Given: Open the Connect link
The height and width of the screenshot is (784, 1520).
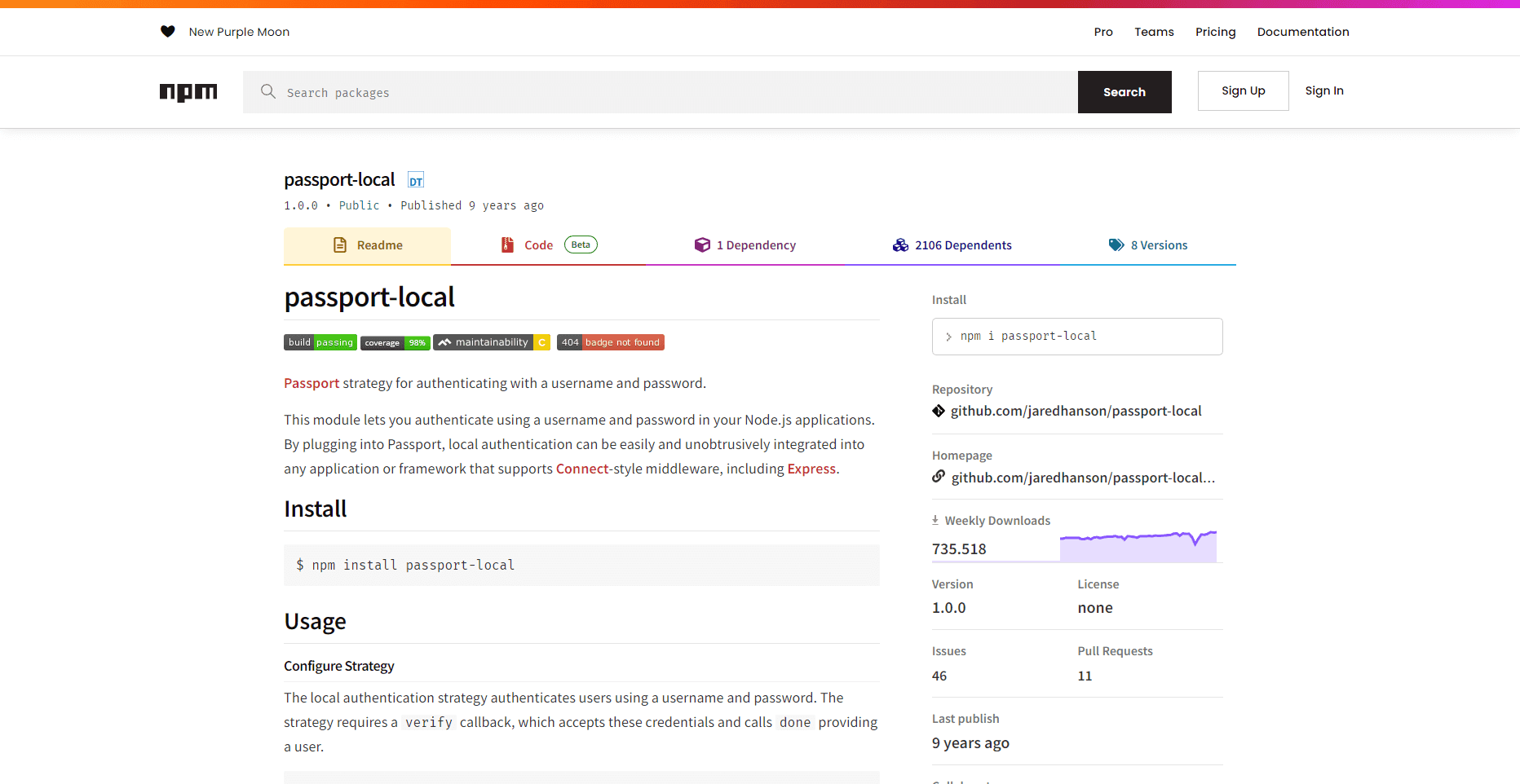Looking at the screenshot, I should click(582, 469).
